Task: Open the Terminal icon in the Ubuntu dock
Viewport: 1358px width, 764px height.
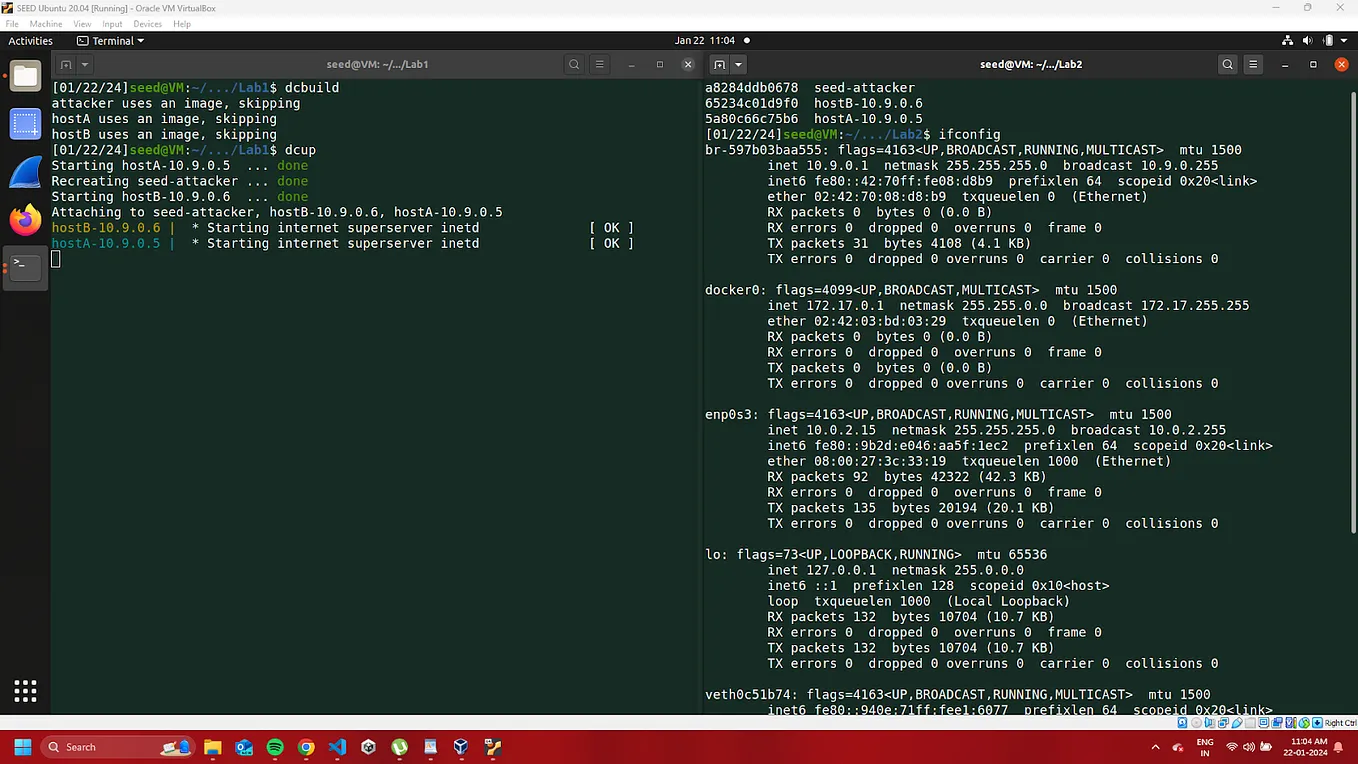Action: coord(25,267)
